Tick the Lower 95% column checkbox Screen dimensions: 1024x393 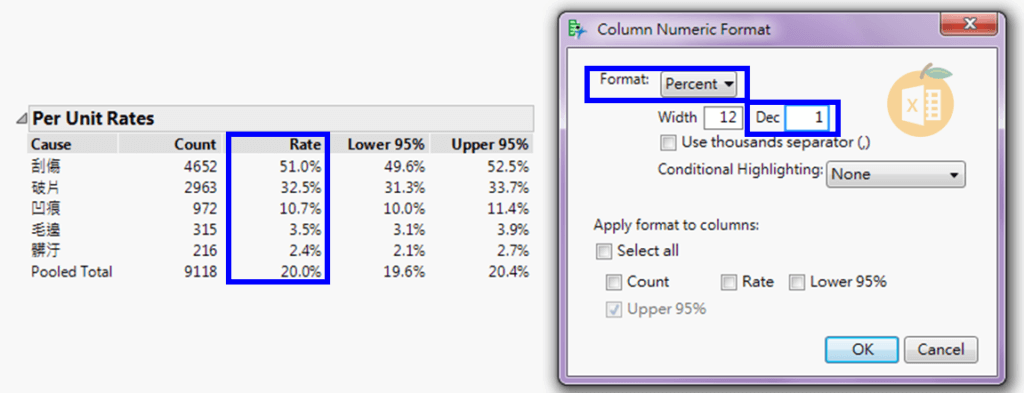point(797,282)
